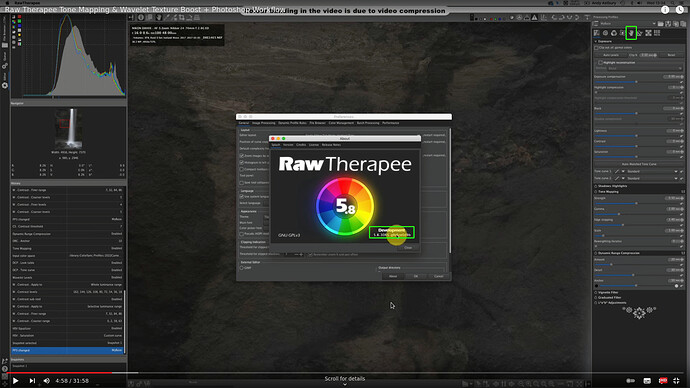The height and width of the screenshot is (388, 690).
Task: Switch to Version tab in About
Action: 288,145
